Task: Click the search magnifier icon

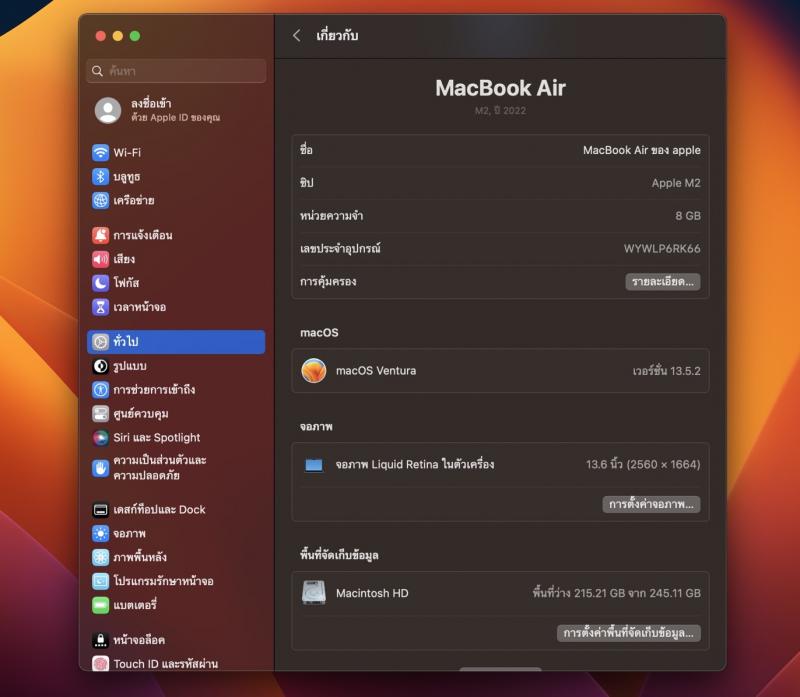Action: [97, 71]
